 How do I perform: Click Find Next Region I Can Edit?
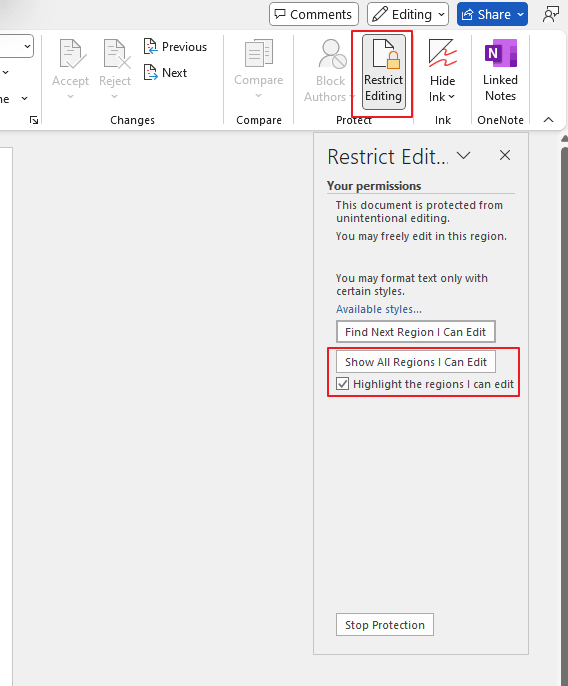click(416, 332)
